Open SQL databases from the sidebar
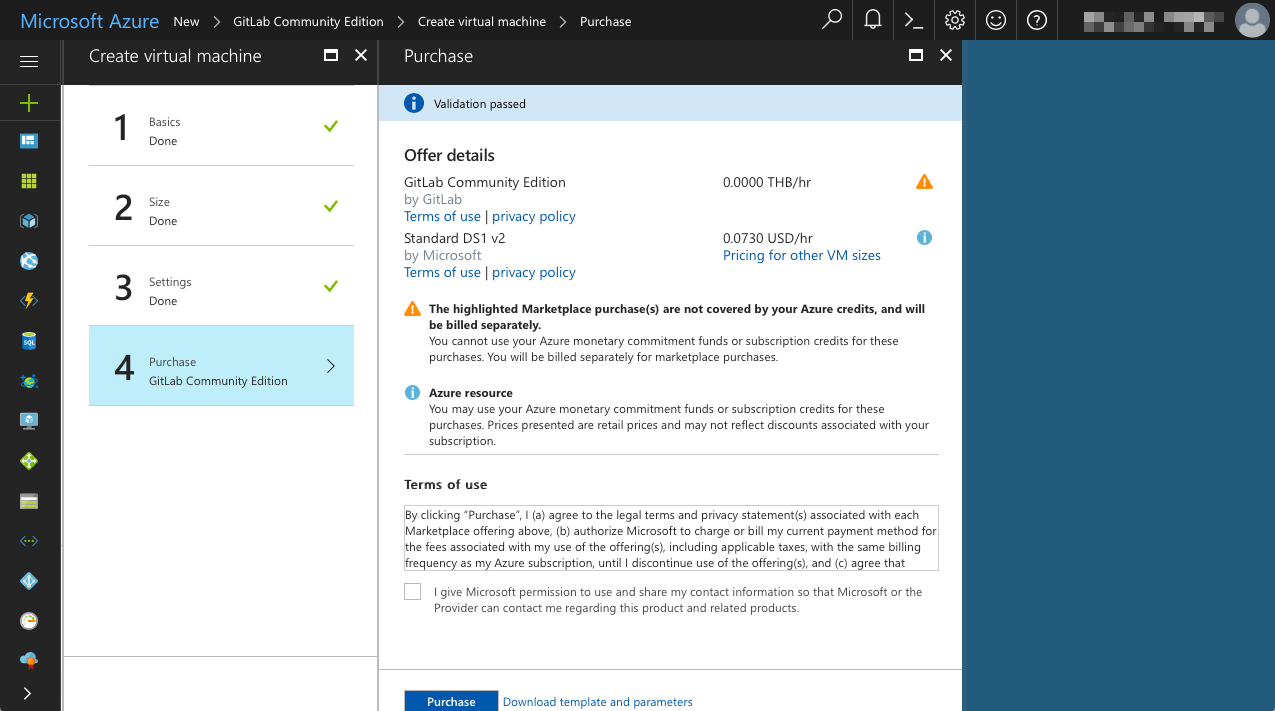This screenshot has width=1275, height=711. coord(30,341)
